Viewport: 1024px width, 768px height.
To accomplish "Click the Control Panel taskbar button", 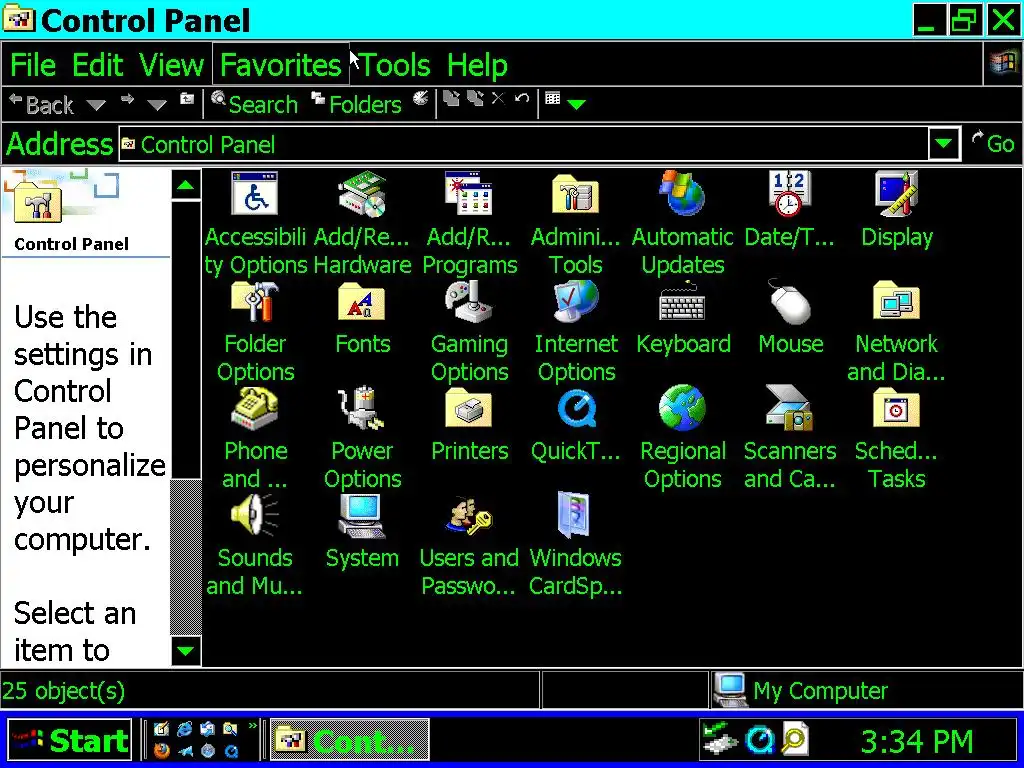I will tap(350, 740).
